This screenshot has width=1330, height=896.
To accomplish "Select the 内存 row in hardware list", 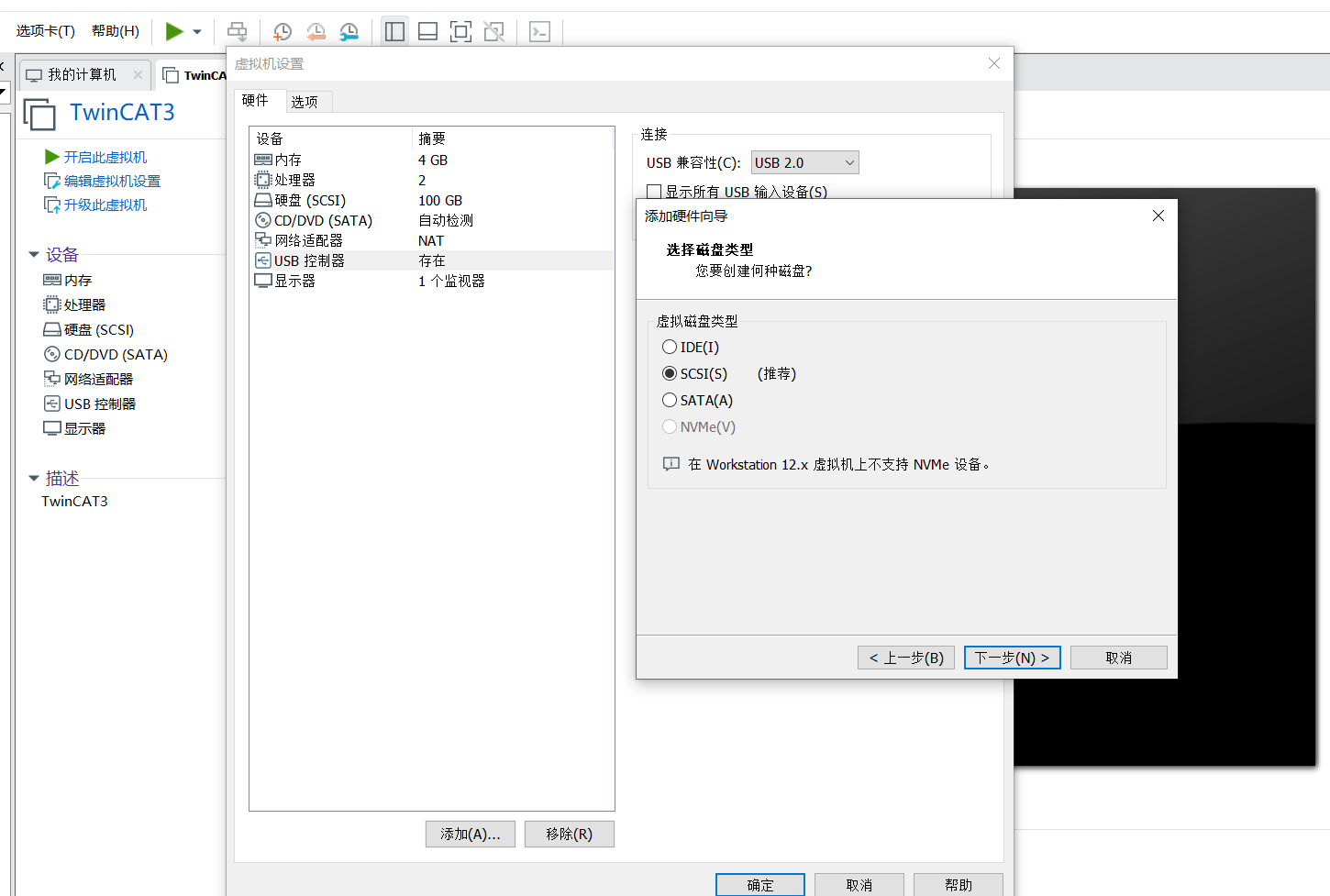I will coord(431,160).
